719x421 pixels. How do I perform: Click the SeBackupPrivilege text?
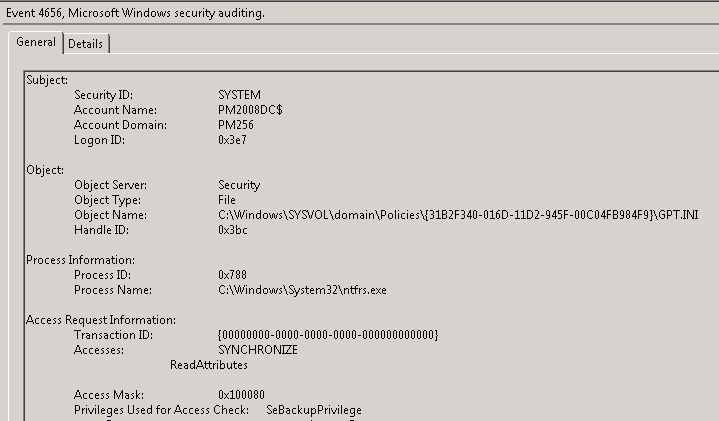pyautogui.click(x=314, y=410)
